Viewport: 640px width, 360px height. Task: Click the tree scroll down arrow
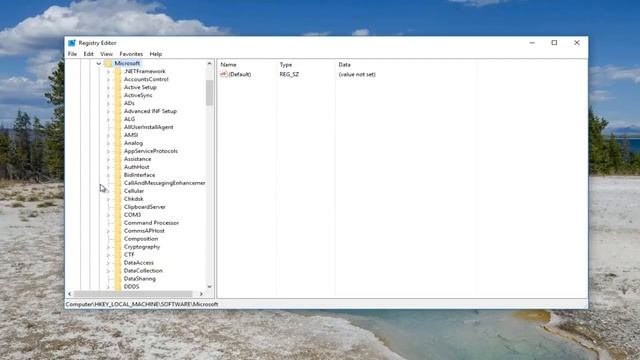pos(209,287)
